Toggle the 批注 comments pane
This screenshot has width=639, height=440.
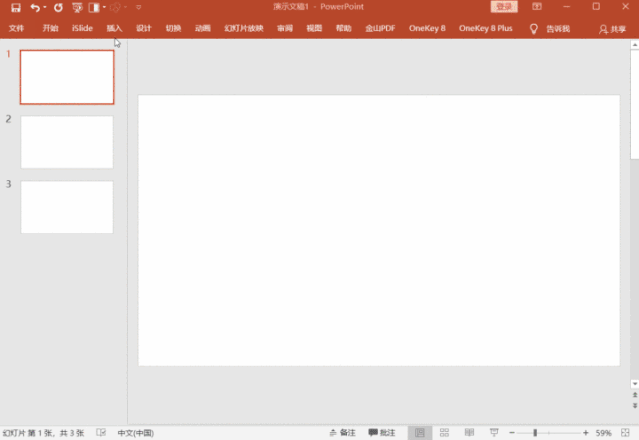382,433
